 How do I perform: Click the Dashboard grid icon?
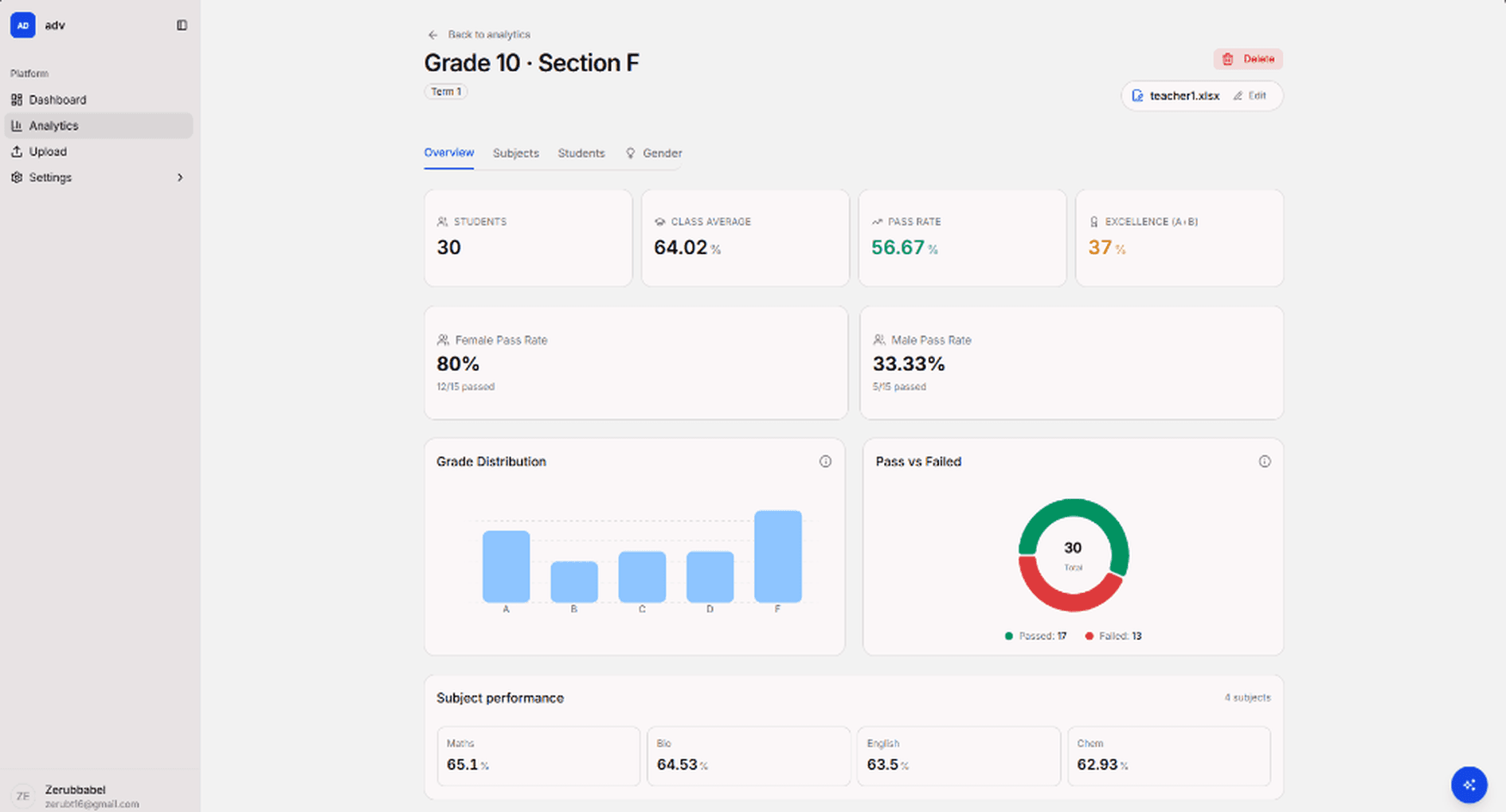pyautogui.click(x=17, y=100)
